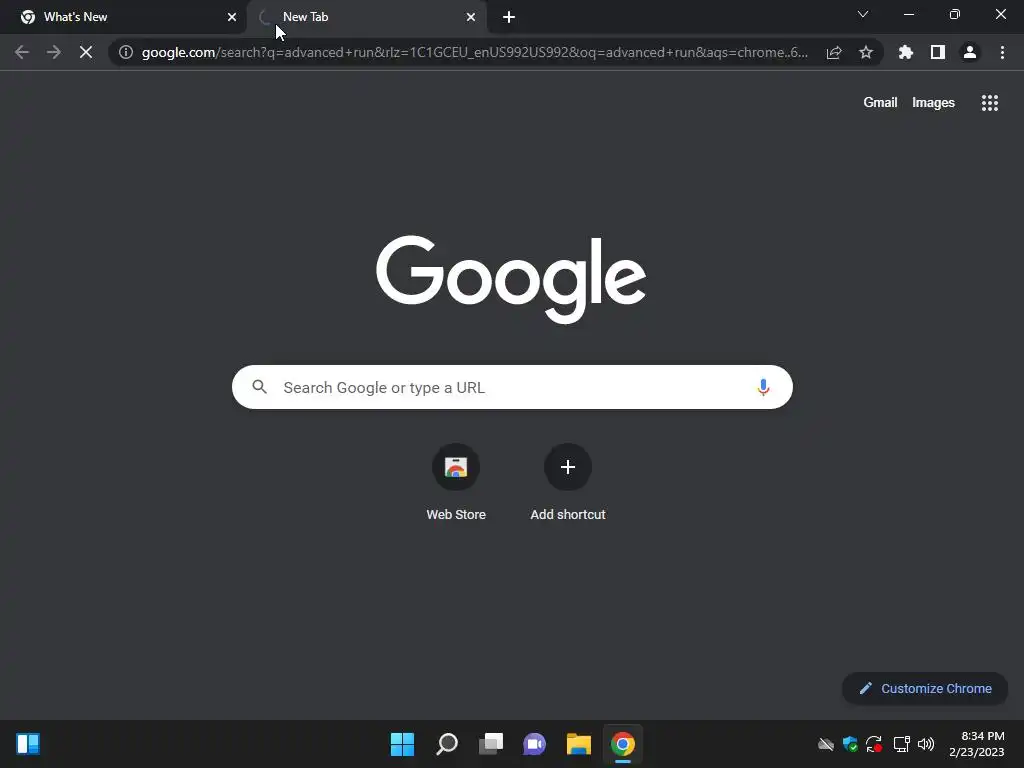Open the Extensions puzzle icon
Screen dimensions: 1024x768
point(906,52)
